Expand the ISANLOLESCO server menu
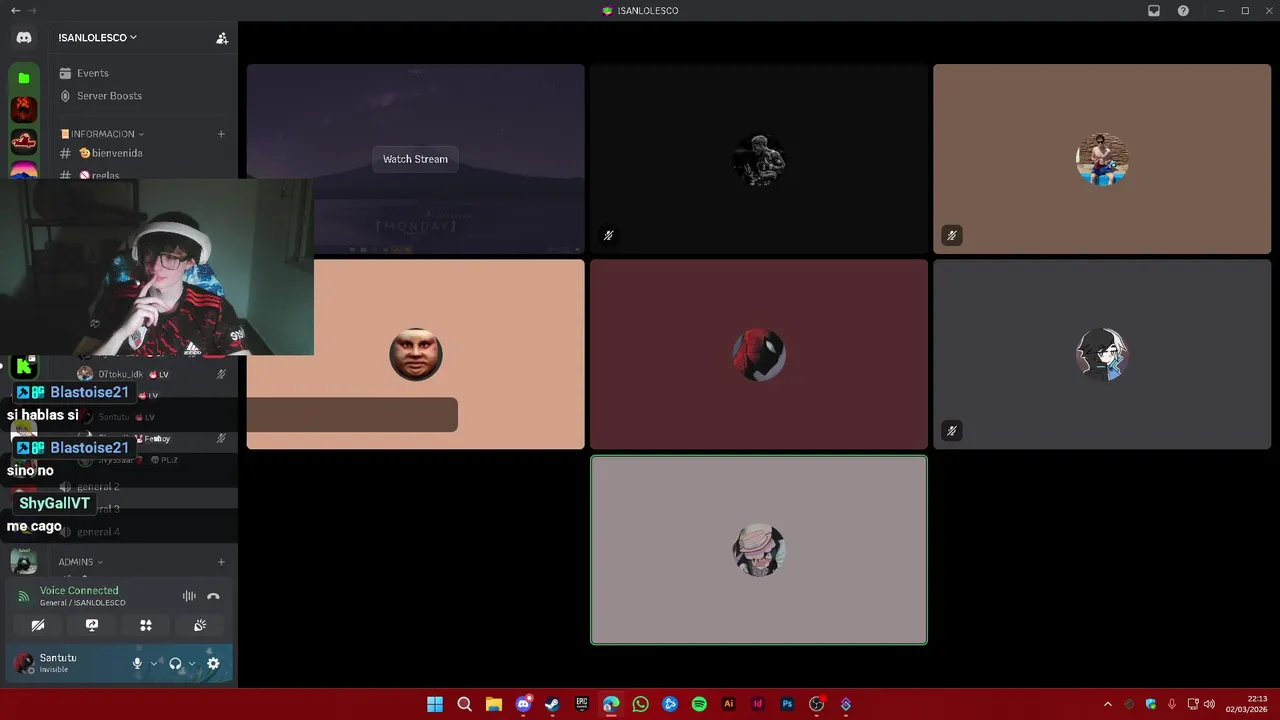1280x720 pixels. (98, 38)
